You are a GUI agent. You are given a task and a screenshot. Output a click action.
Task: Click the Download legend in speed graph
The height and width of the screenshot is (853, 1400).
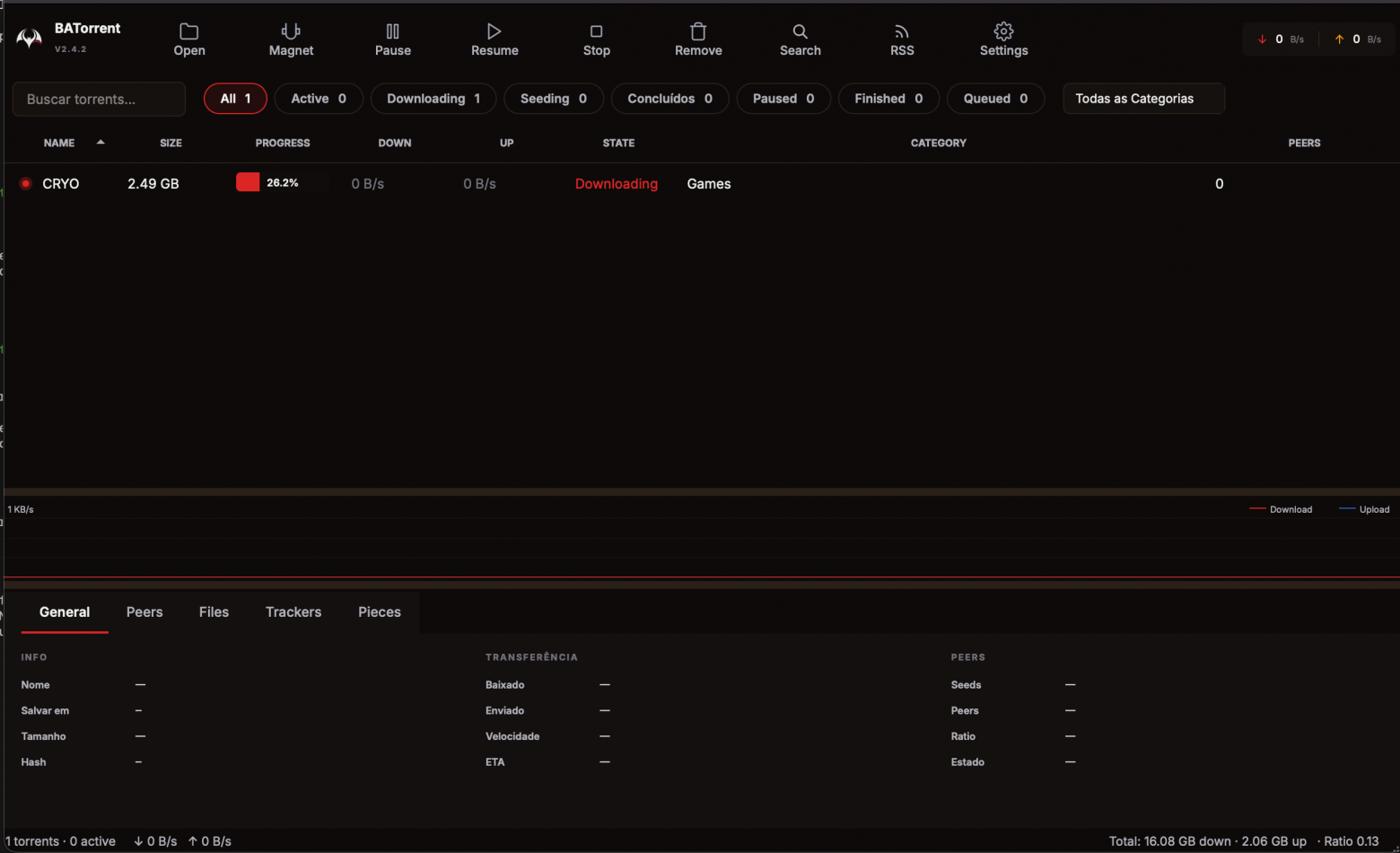click(x=1281, y=509)
